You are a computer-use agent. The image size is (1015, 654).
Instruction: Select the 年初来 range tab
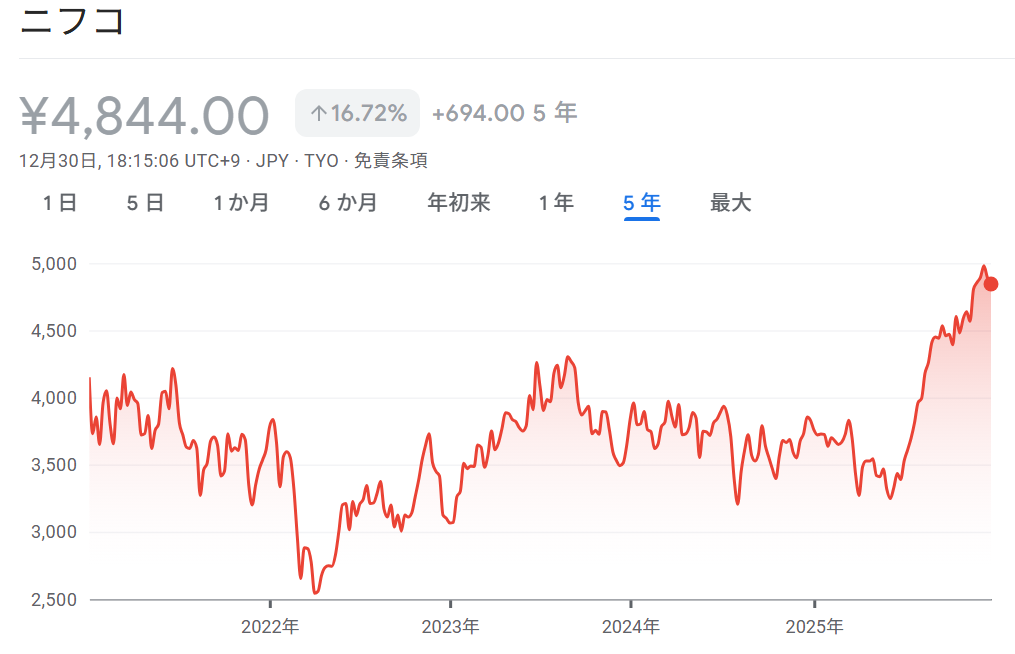[x=459, y=203]
